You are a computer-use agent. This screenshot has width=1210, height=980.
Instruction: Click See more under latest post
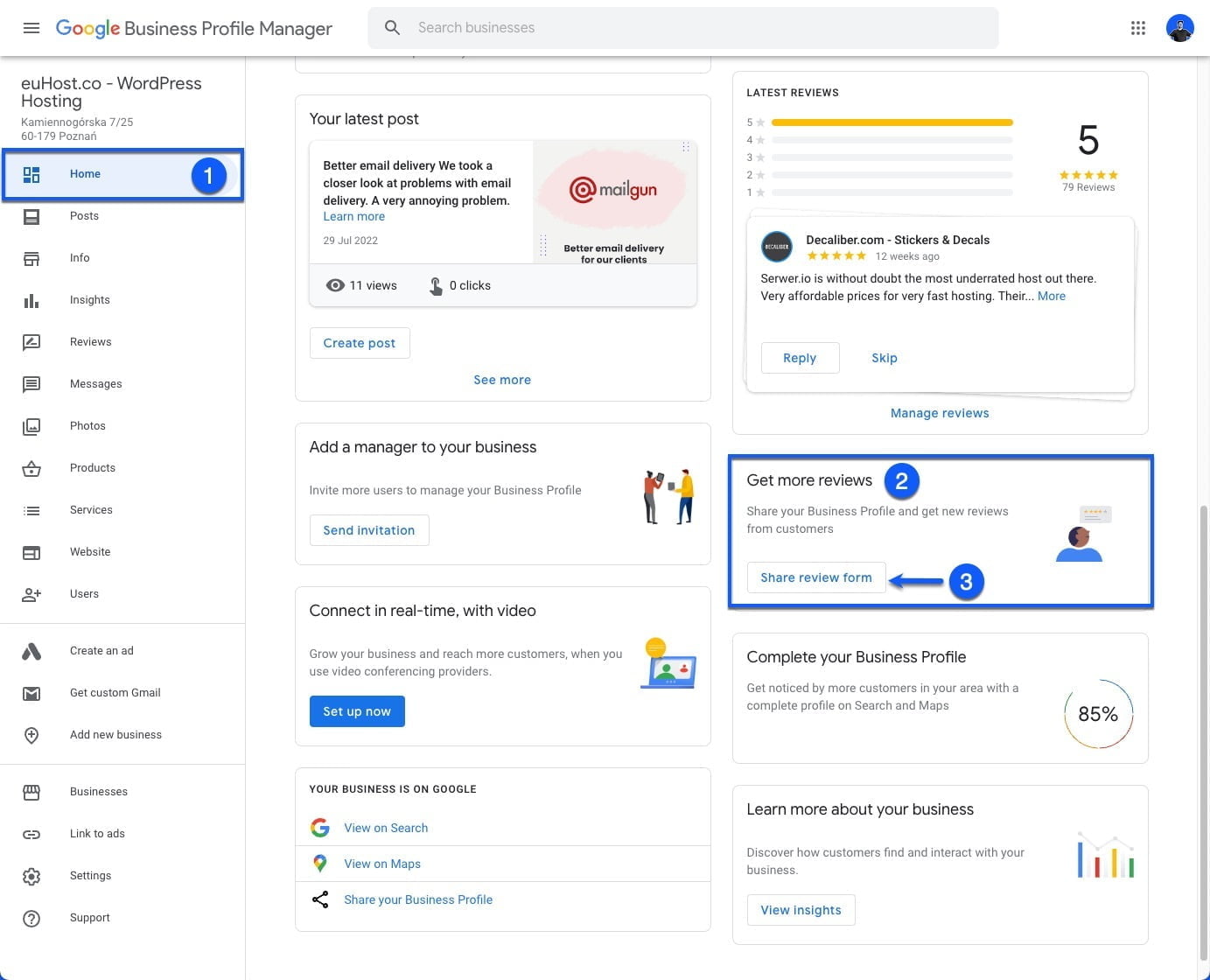point(502,380)
